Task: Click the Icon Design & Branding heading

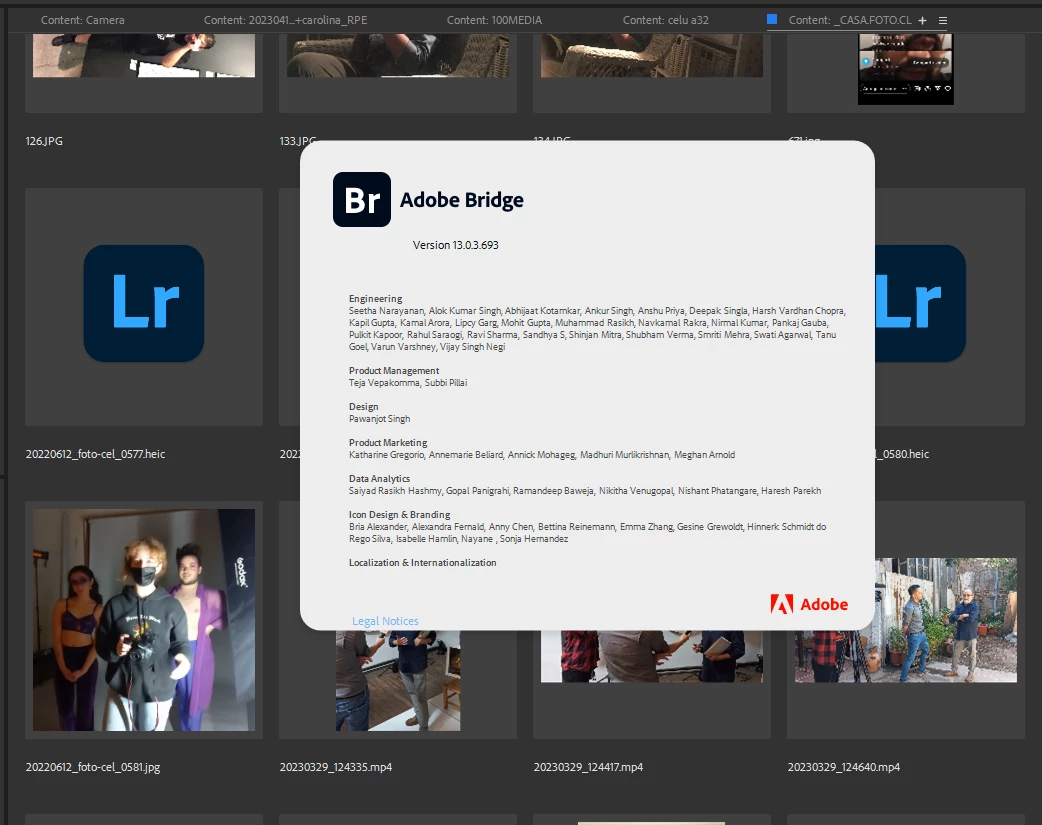Action: tap(399, 515)
